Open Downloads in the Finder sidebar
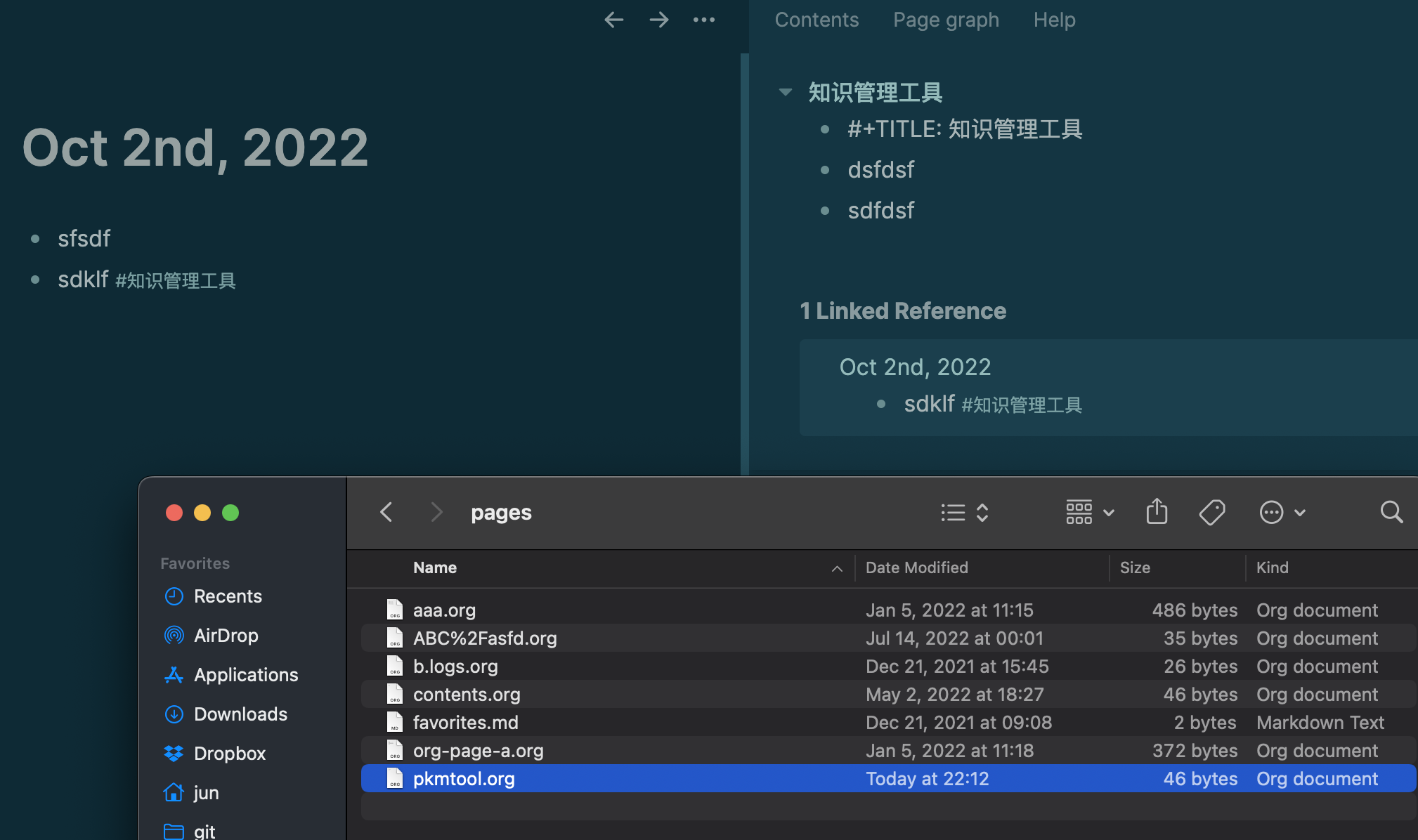 tap(240, 714)
